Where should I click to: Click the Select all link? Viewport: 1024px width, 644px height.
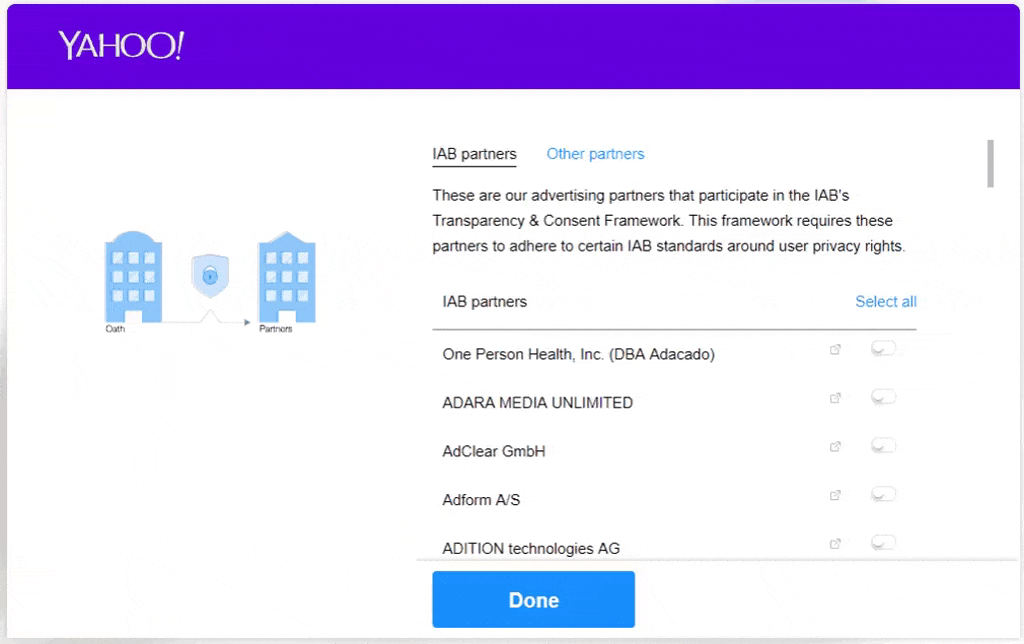pyautogui.click(x=885, y=302)
